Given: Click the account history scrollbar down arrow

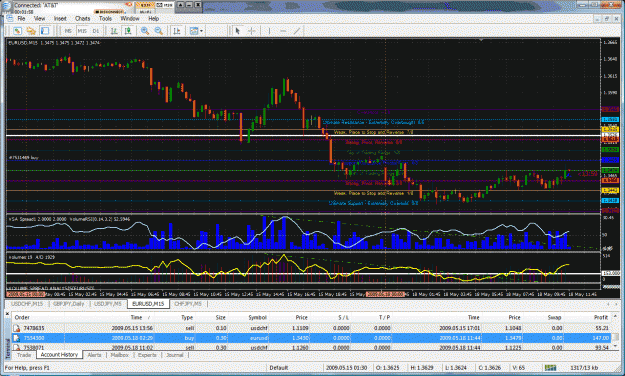Looking at the screenshot, I should tap(616, 347).
